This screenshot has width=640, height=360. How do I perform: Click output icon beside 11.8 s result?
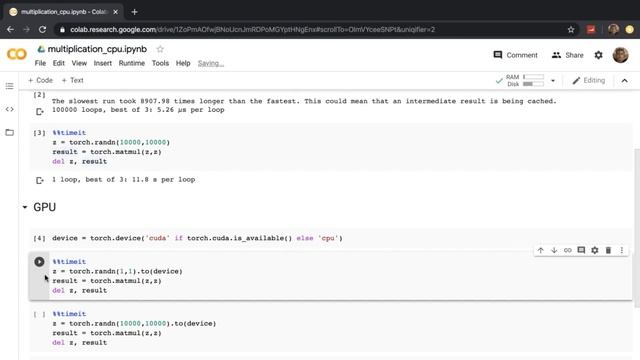point(40,180)
